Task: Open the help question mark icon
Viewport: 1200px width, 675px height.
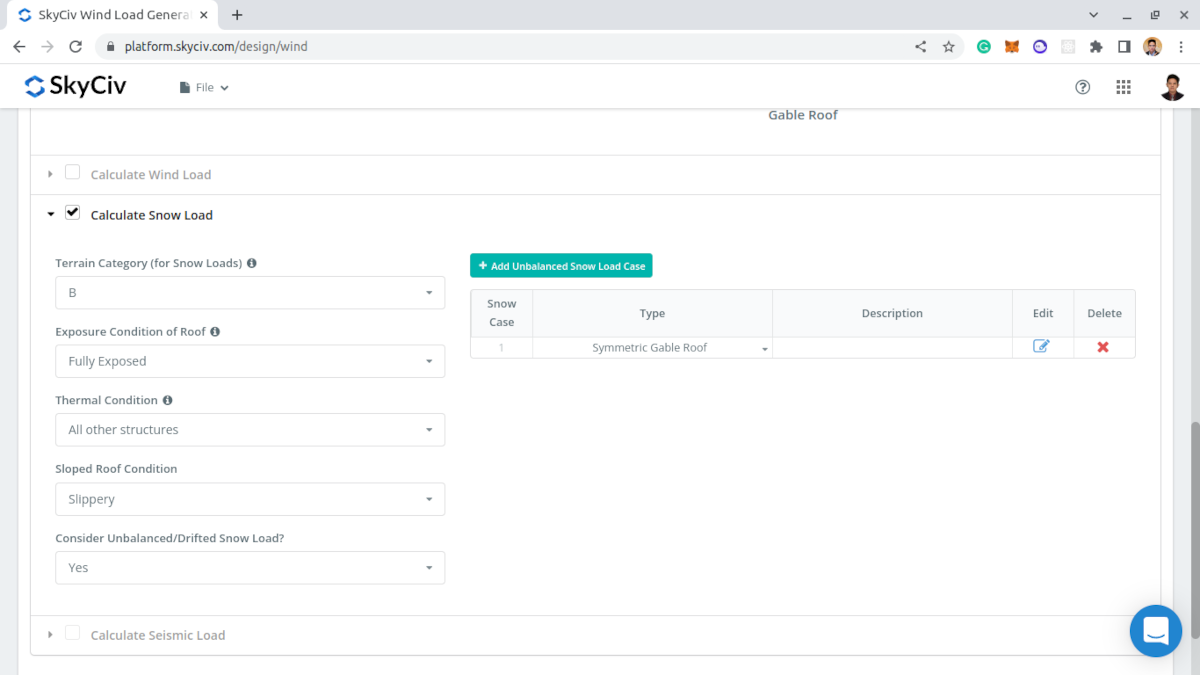Action: [1082, 87]
